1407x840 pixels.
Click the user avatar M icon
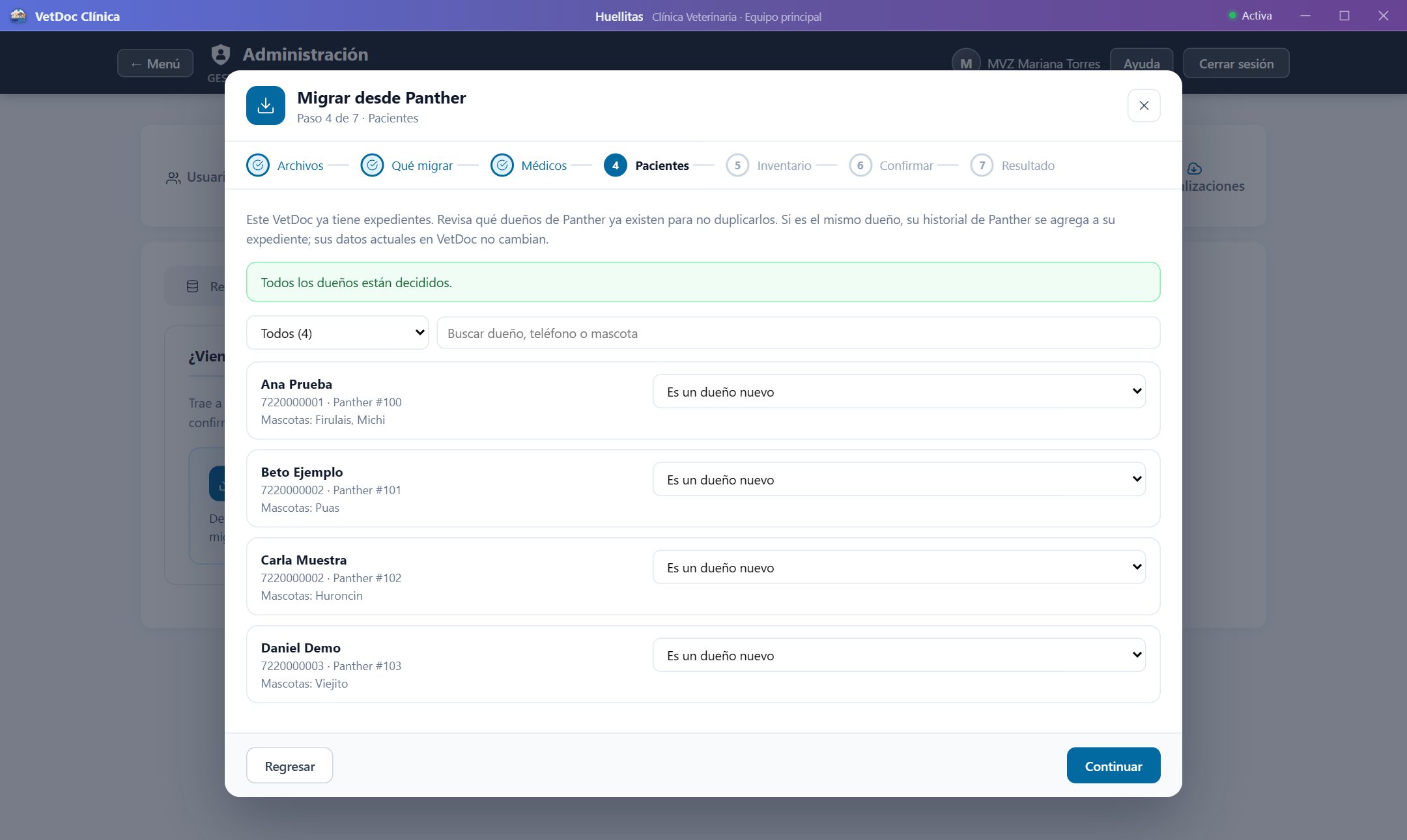(x=966, y=63)
